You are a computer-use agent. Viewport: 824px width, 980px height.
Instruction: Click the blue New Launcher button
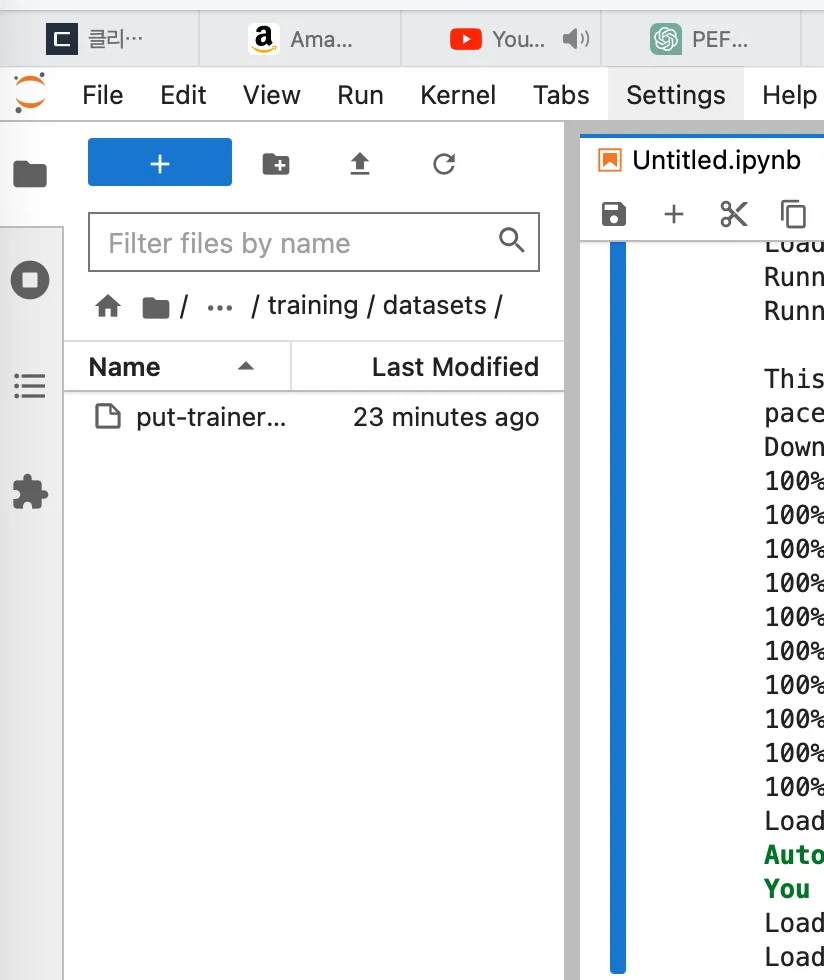[160, 163]
